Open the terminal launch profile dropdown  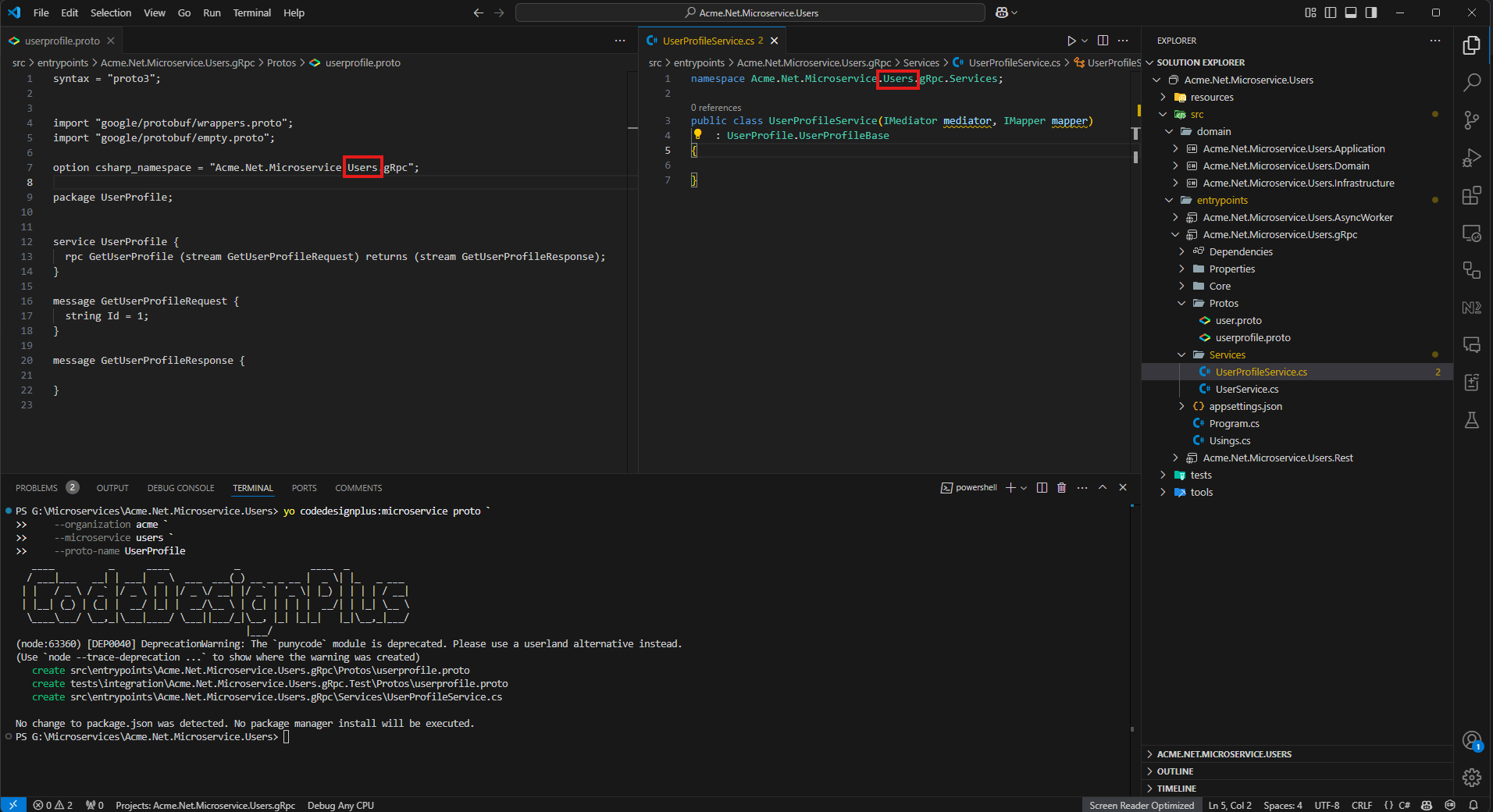click(1024, 487)
